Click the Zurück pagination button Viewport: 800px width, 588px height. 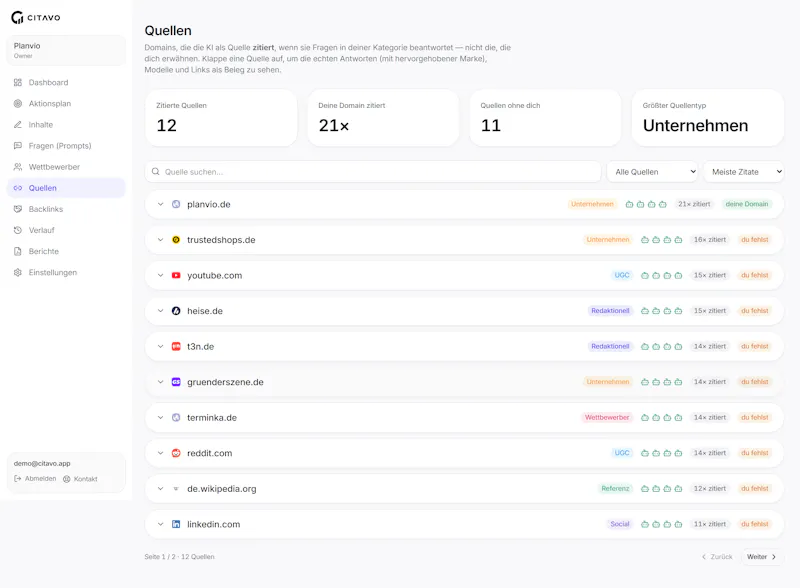click(717, 557)
